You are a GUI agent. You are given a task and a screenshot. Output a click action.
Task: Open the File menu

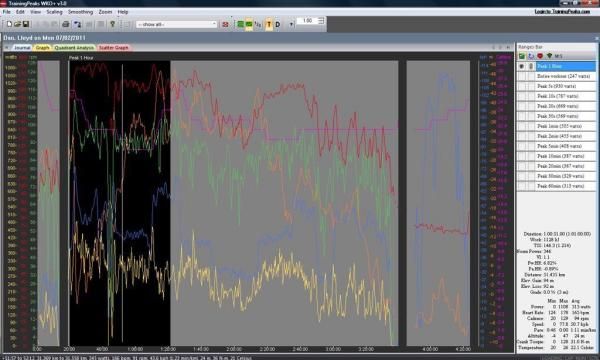coord(7,12)
